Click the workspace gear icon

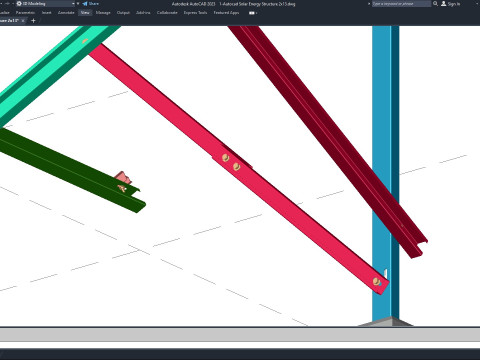pyautogui.click(x=19, y=4)
